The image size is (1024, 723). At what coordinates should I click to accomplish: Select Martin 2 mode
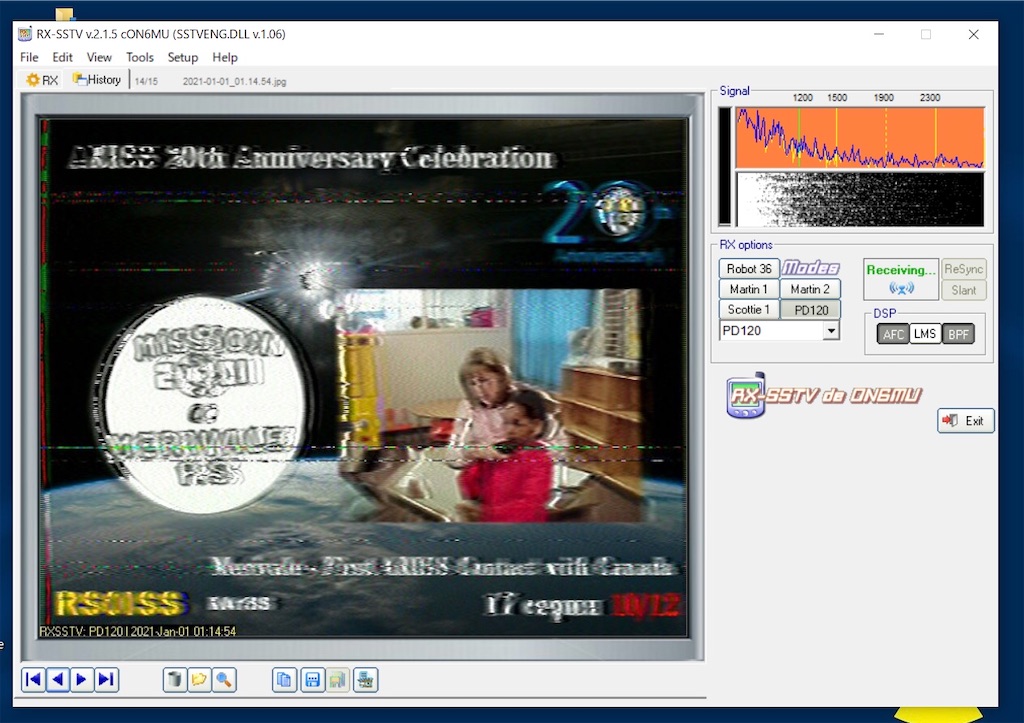[x=810, y=289]
